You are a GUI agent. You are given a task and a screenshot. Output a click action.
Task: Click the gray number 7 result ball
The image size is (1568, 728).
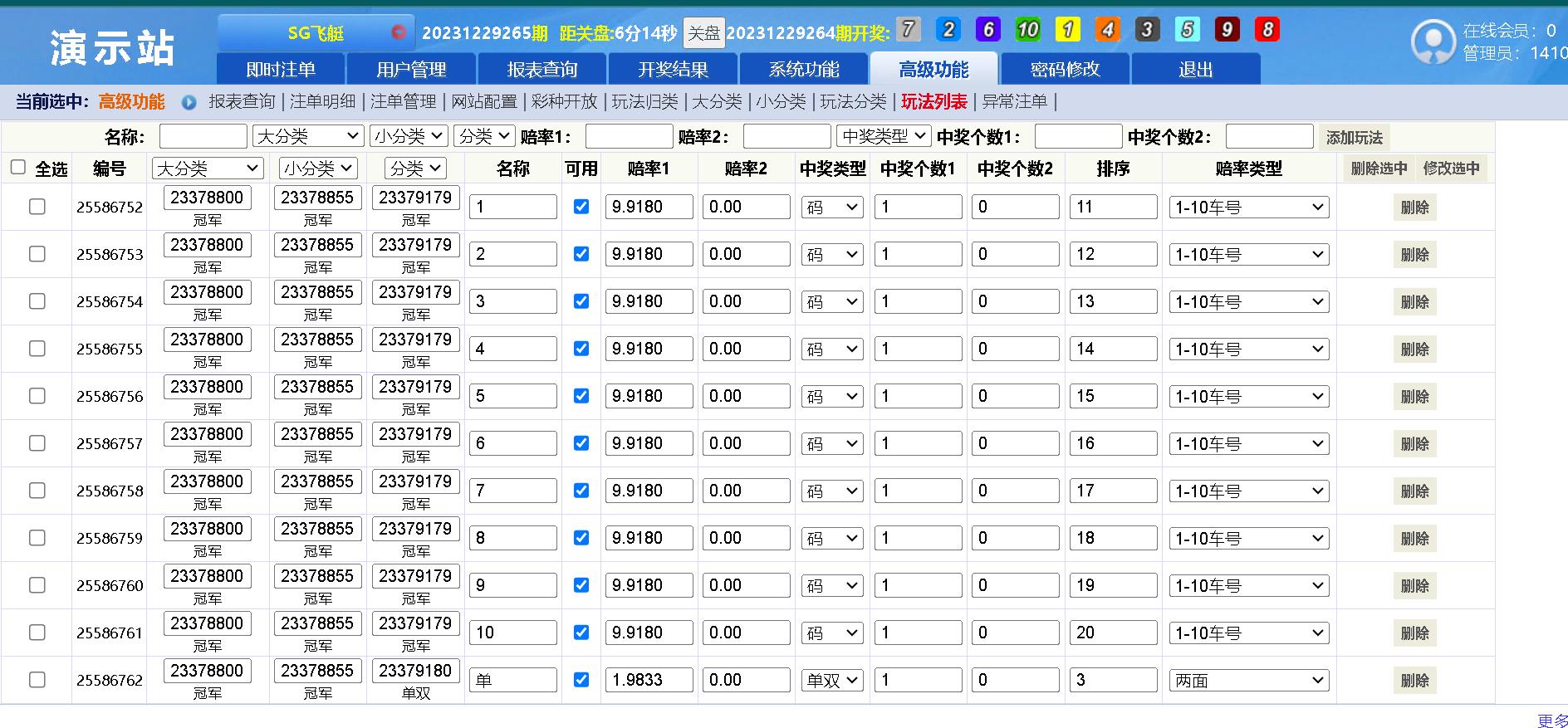909,30
